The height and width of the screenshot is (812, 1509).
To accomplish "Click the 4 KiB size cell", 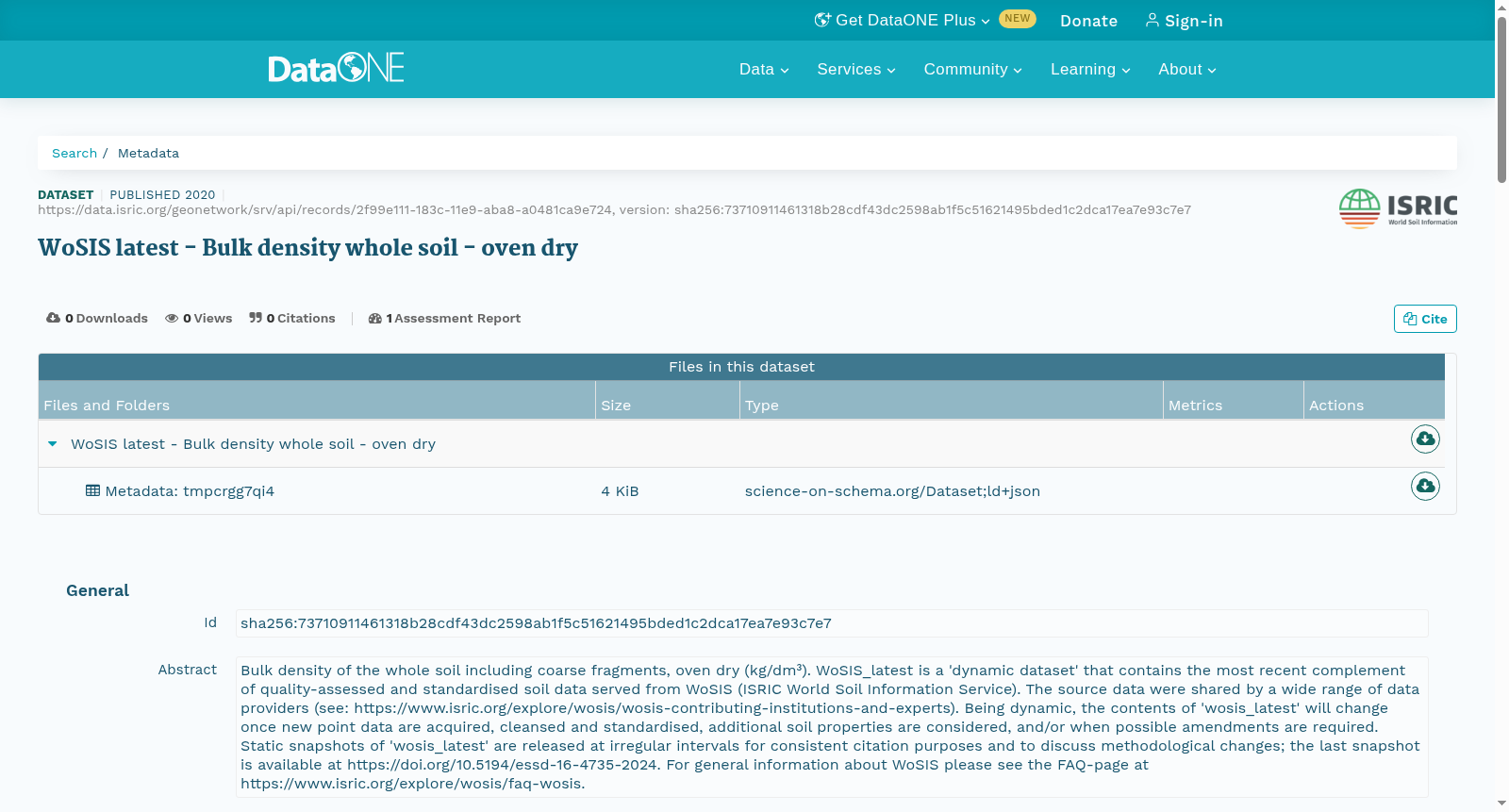I will (620, 491).
